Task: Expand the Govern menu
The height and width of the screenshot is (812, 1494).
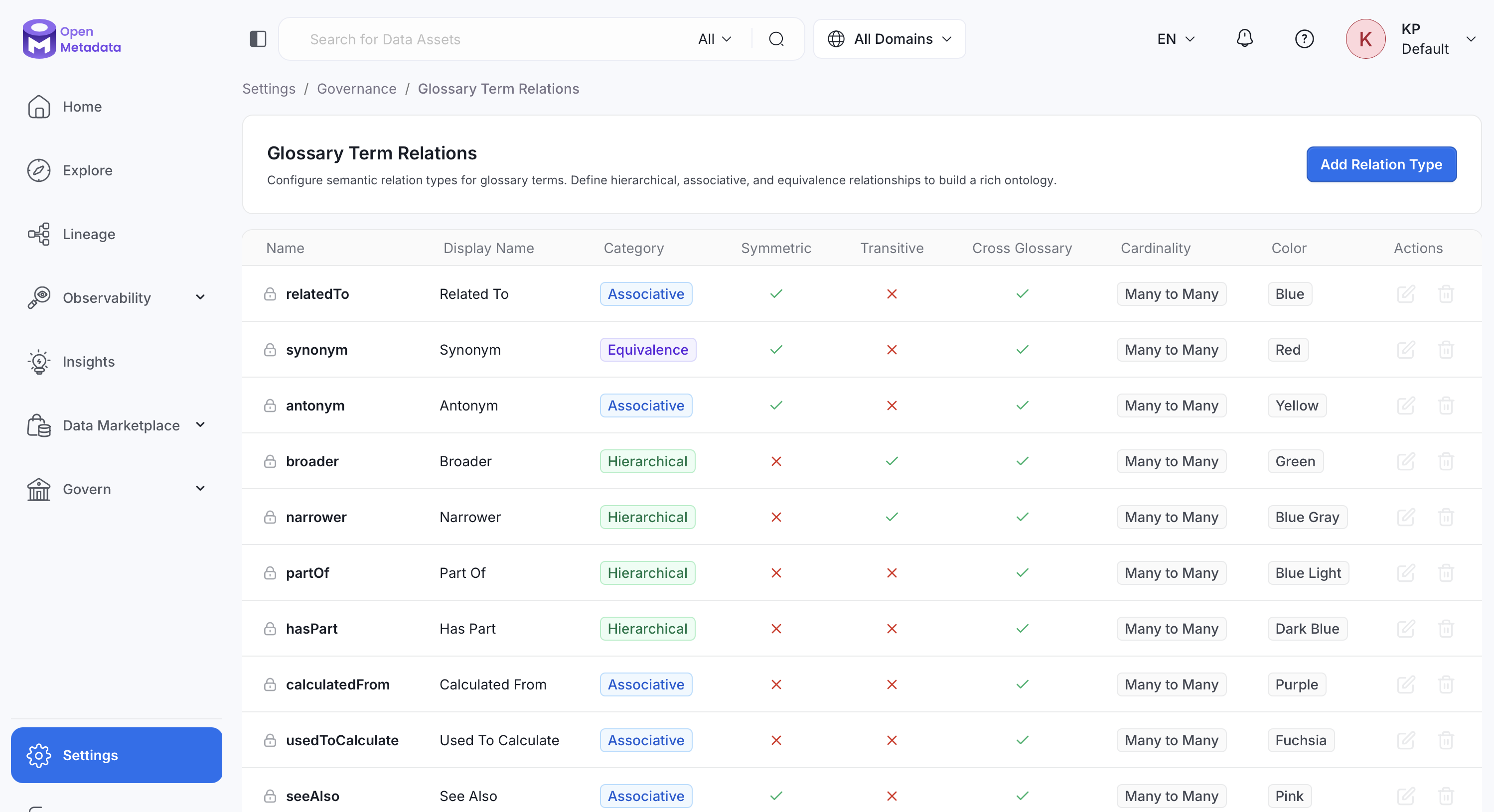Action: 200,489
